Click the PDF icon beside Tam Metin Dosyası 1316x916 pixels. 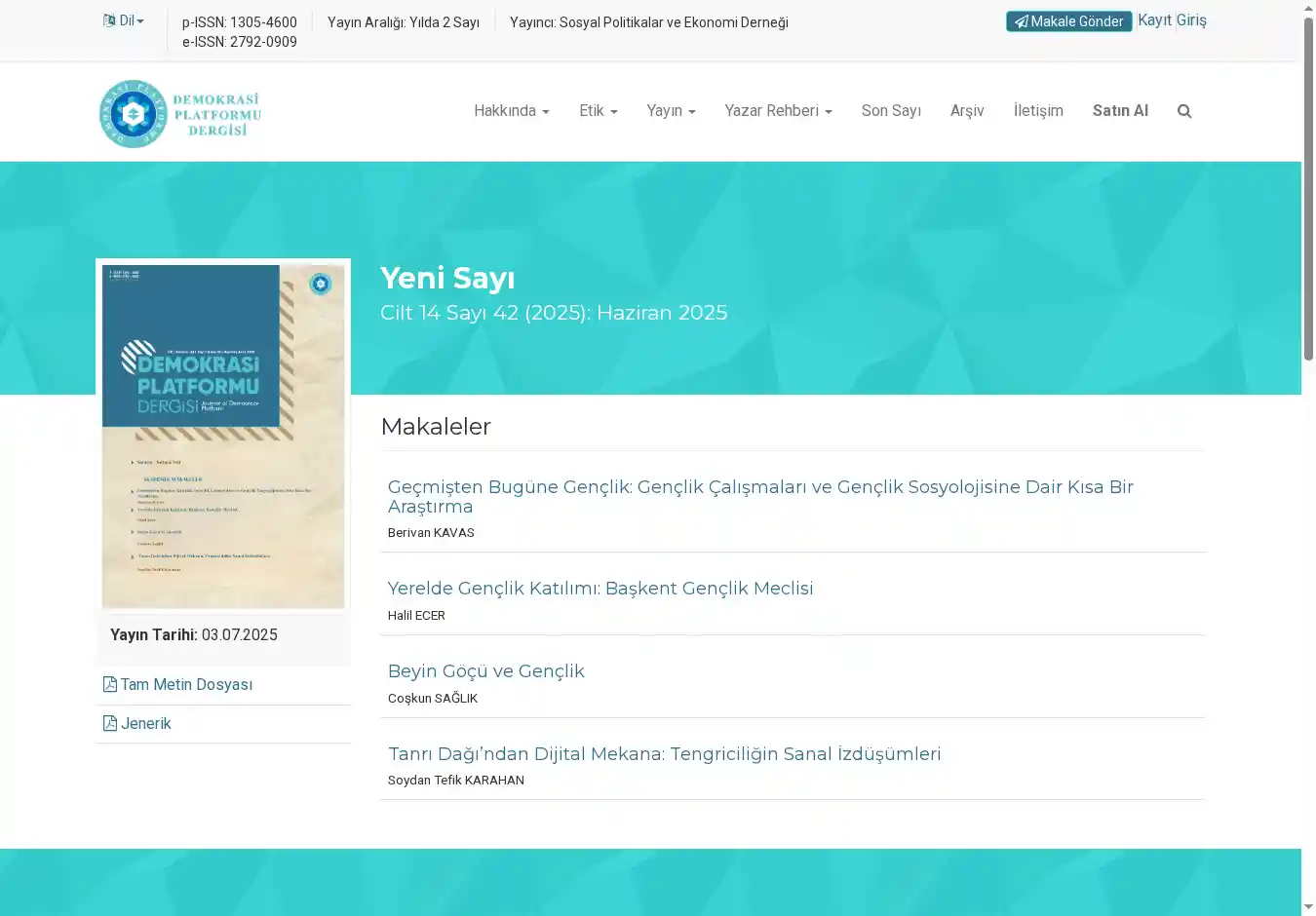110,685
